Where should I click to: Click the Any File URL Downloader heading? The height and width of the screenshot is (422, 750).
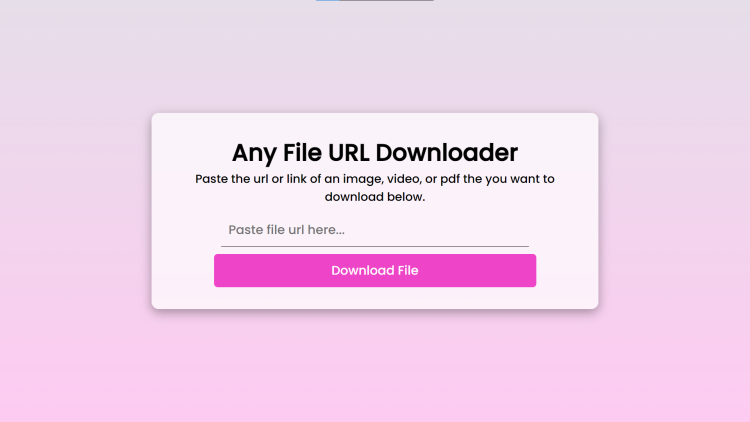[375, 153]
